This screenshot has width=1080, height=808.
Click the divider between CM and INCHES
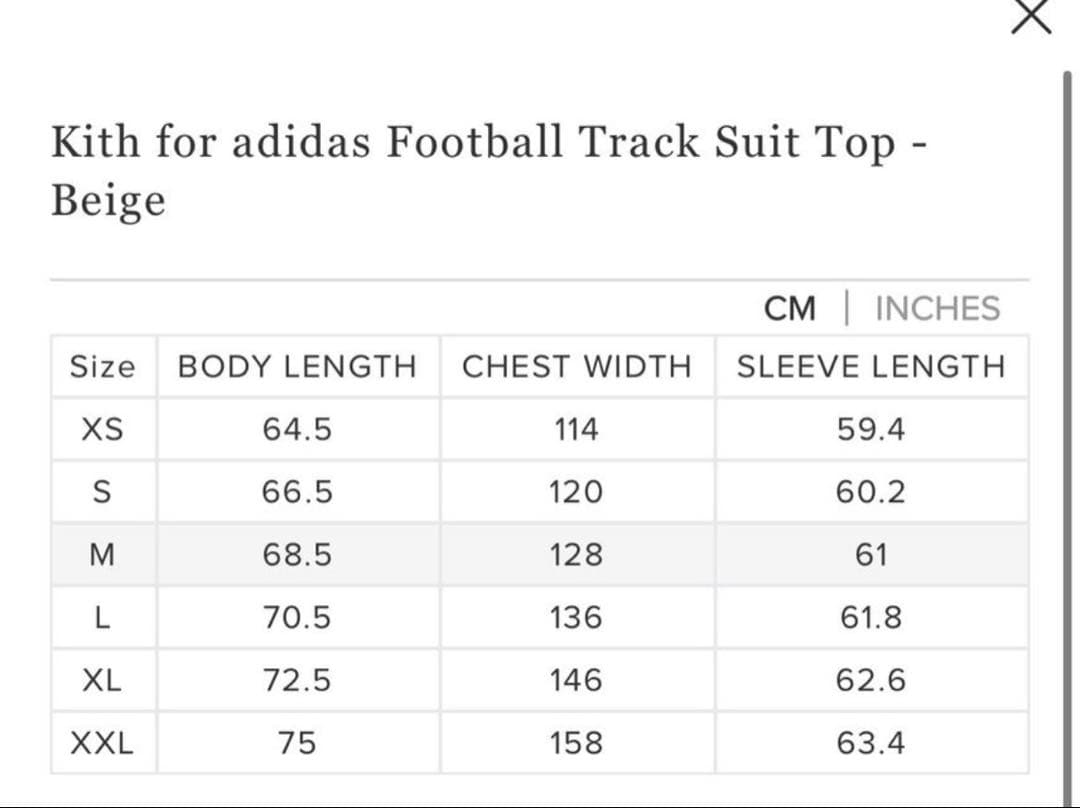pos(848,308)
